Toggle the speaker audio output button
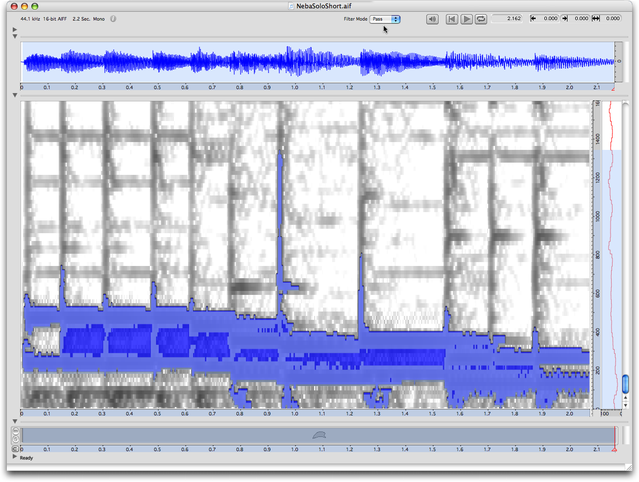This screenshot has width=639, height=482. tap(431, 19)
